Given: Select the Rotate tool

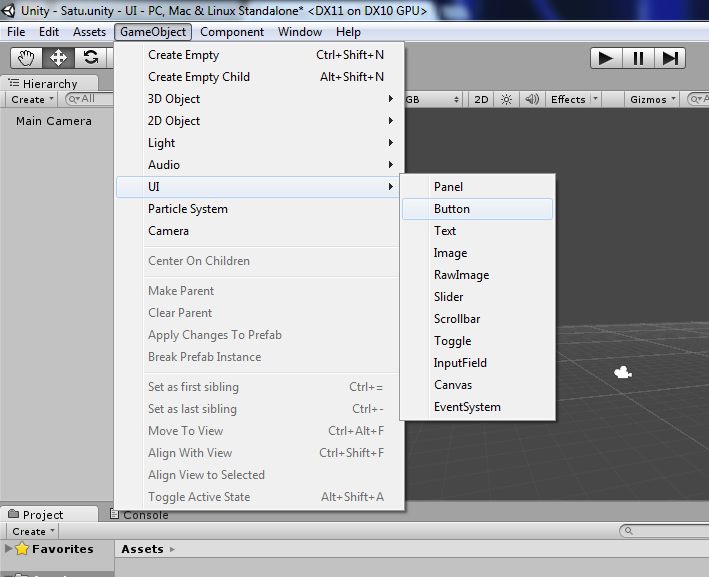Looking at the screenshot, I should pos(90,58).
